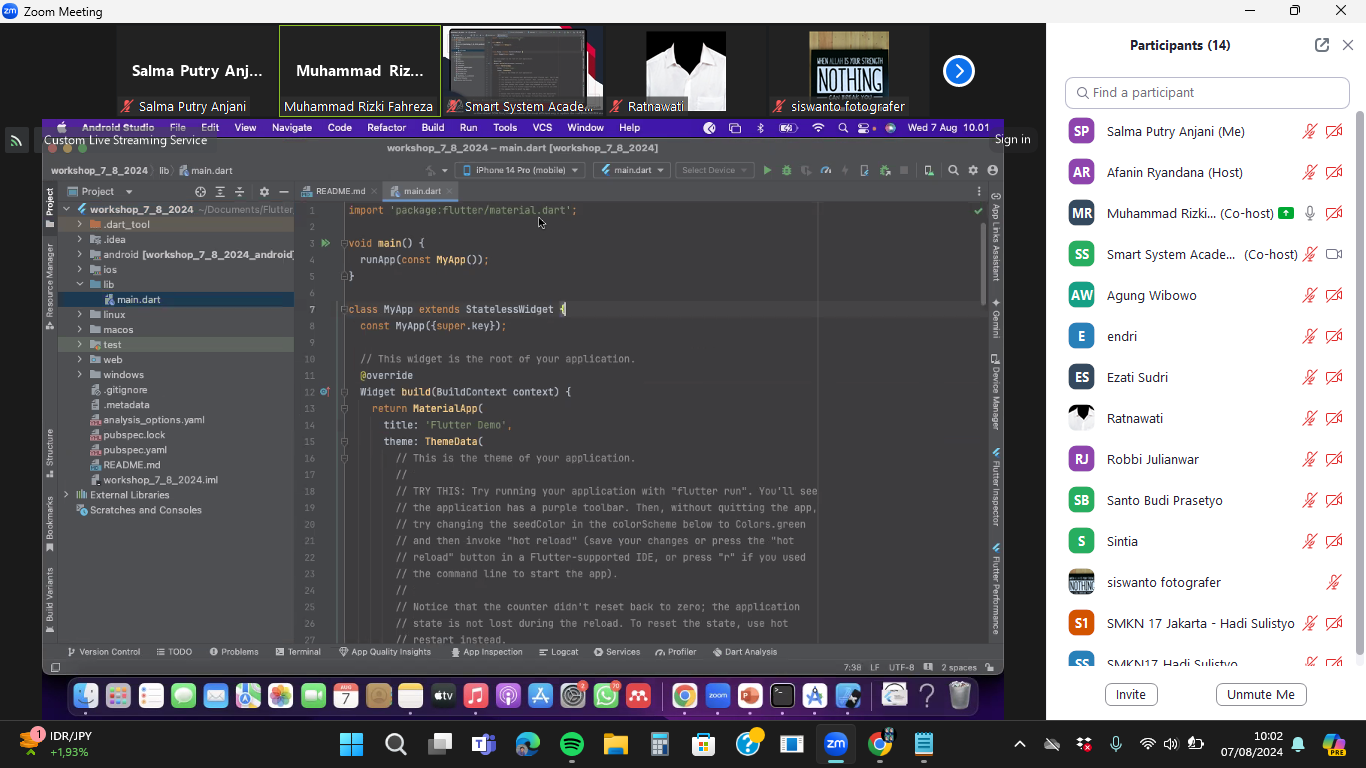Click the Invite button
The image size is (1366, 768).
[1131, 694]
